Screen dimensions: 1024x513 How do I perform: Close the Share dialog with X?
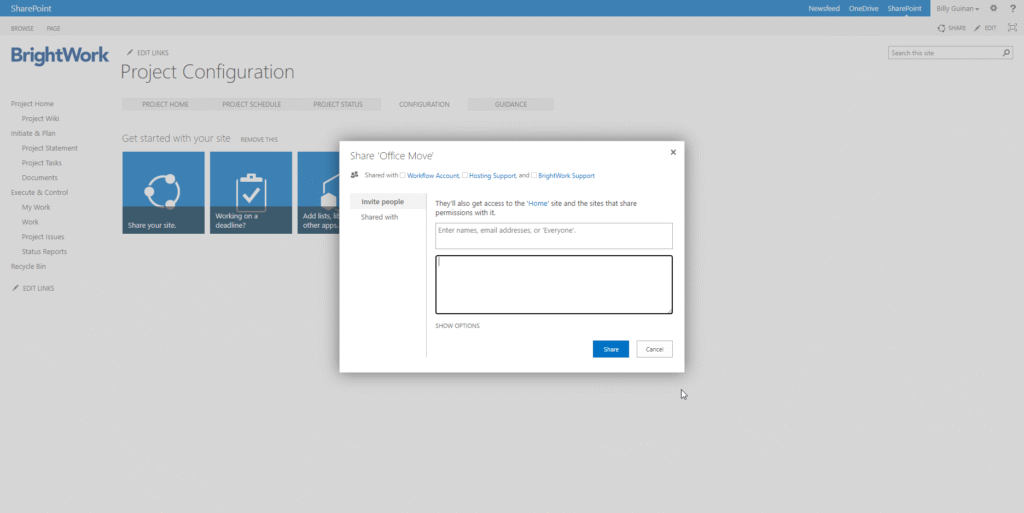point(673,152)
